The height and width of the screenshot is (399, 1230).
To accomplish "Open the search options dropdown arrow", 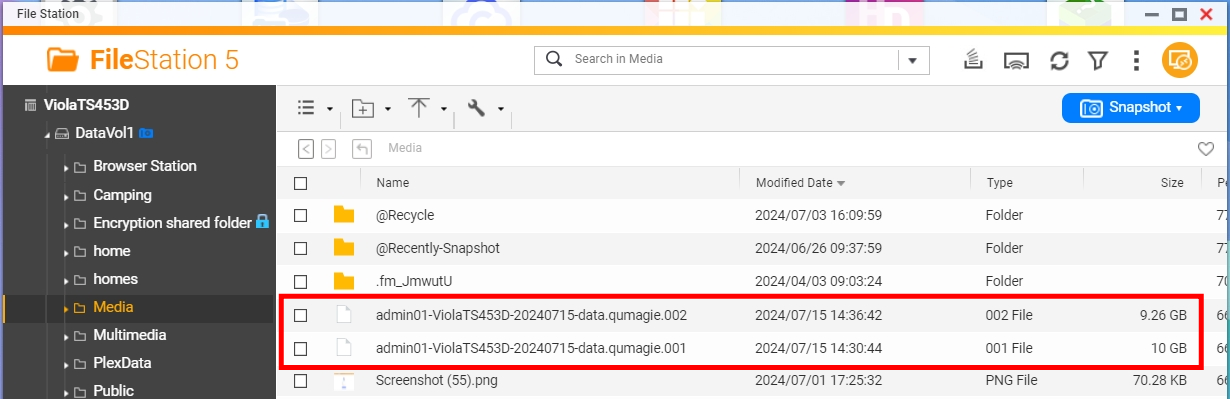I will pos(912,60).
